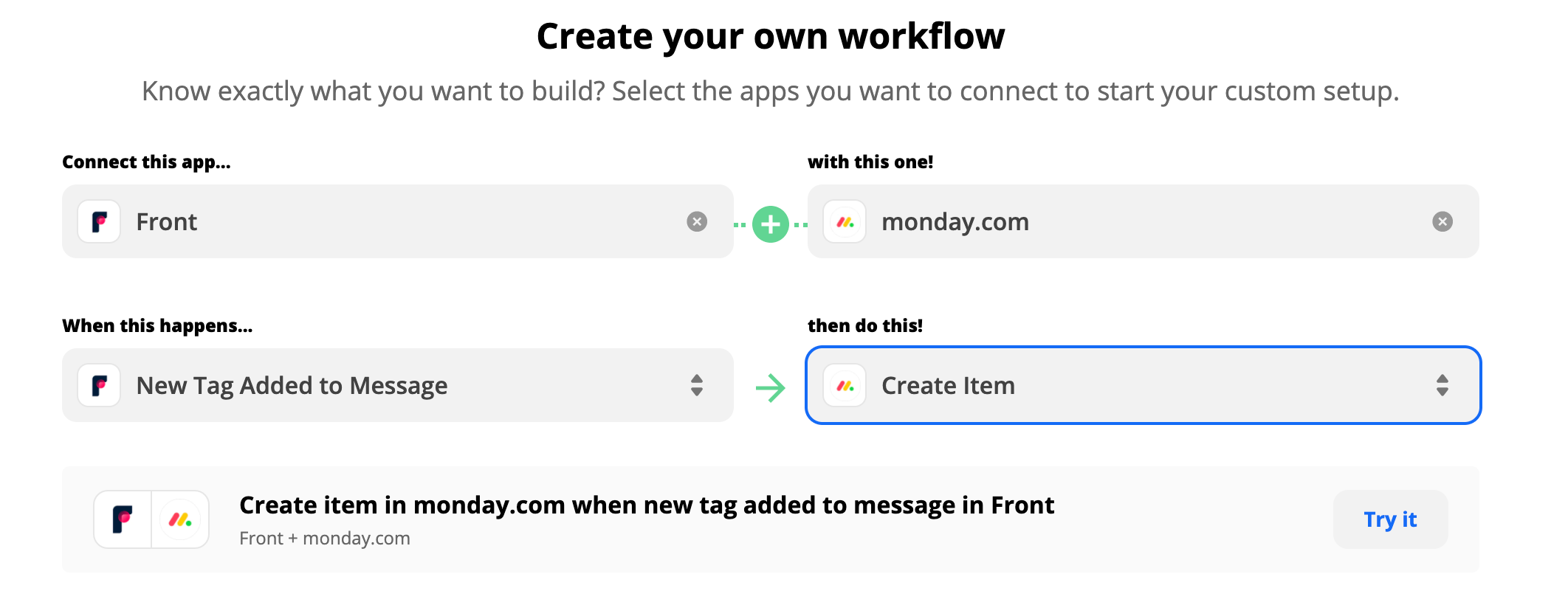Click the monday.com logo in the app field
The height and width of the screenshot is (605, 1568).
[x=845, y=221]
